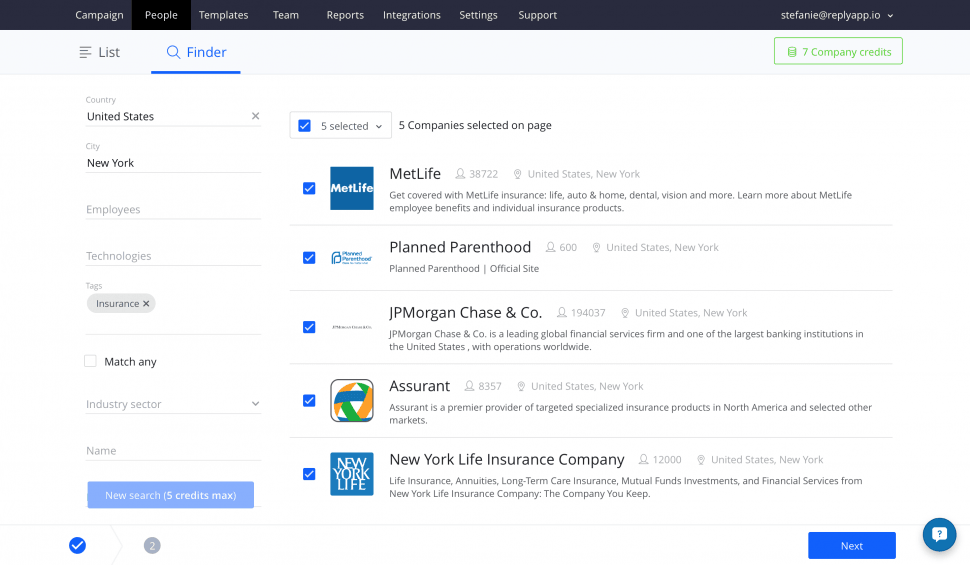
Task: Click the New York Life logo
Action: [352, 474]
